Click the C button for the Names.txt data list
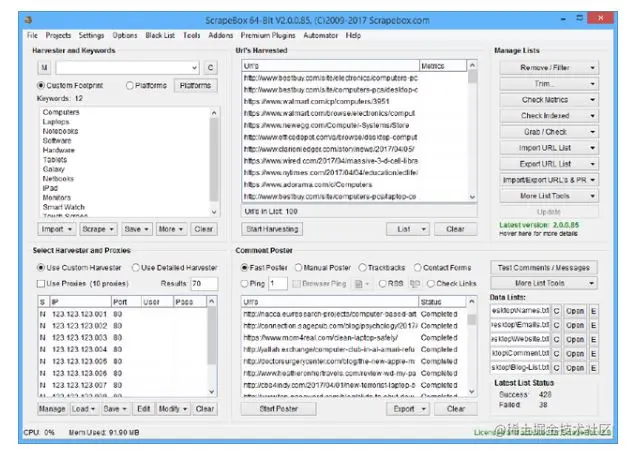Image resolution: width=625 pixels, height=451 pixels. pos(556,311)
